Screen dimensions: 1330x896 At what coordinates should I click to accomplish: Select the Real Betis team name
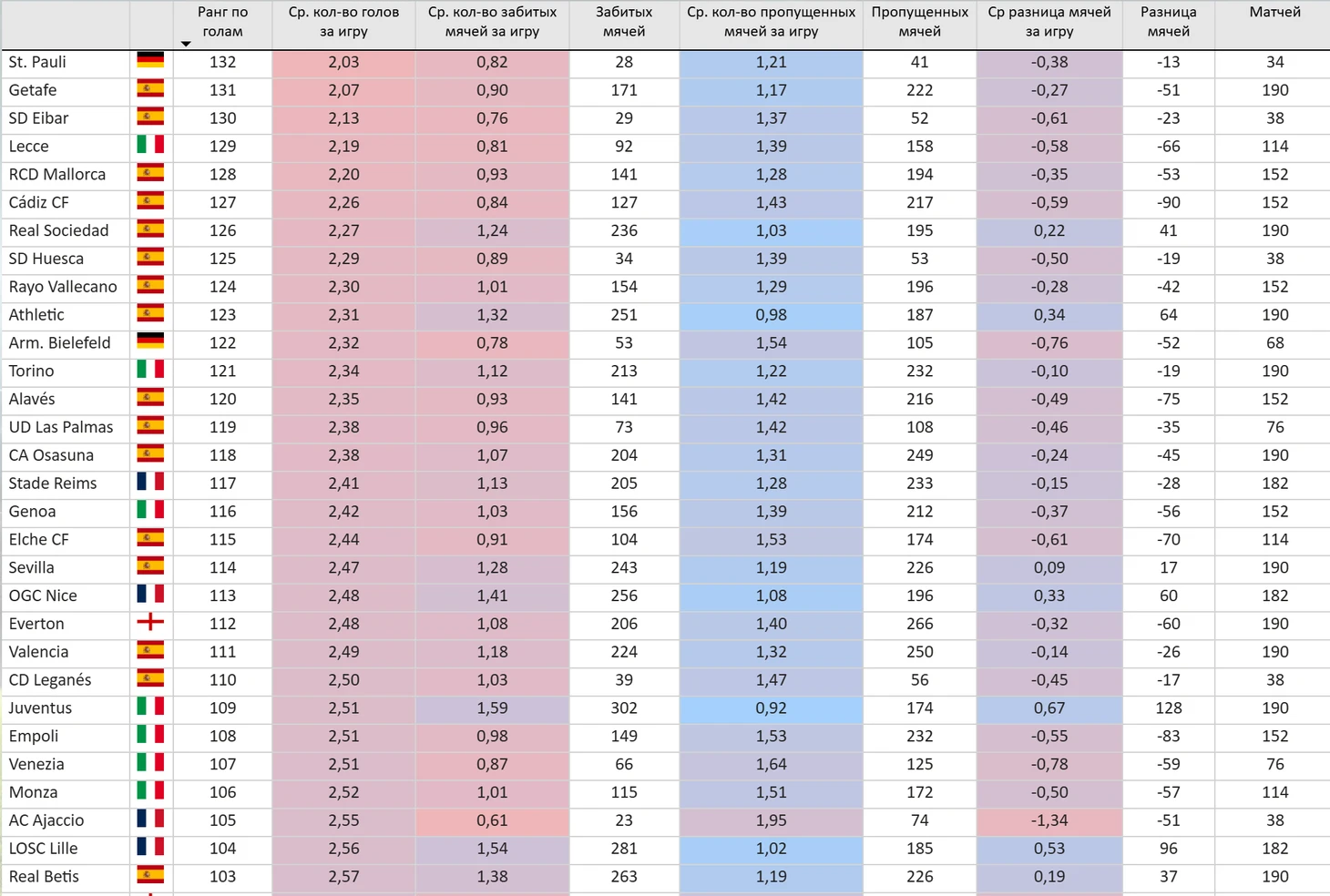coord(44,876)
